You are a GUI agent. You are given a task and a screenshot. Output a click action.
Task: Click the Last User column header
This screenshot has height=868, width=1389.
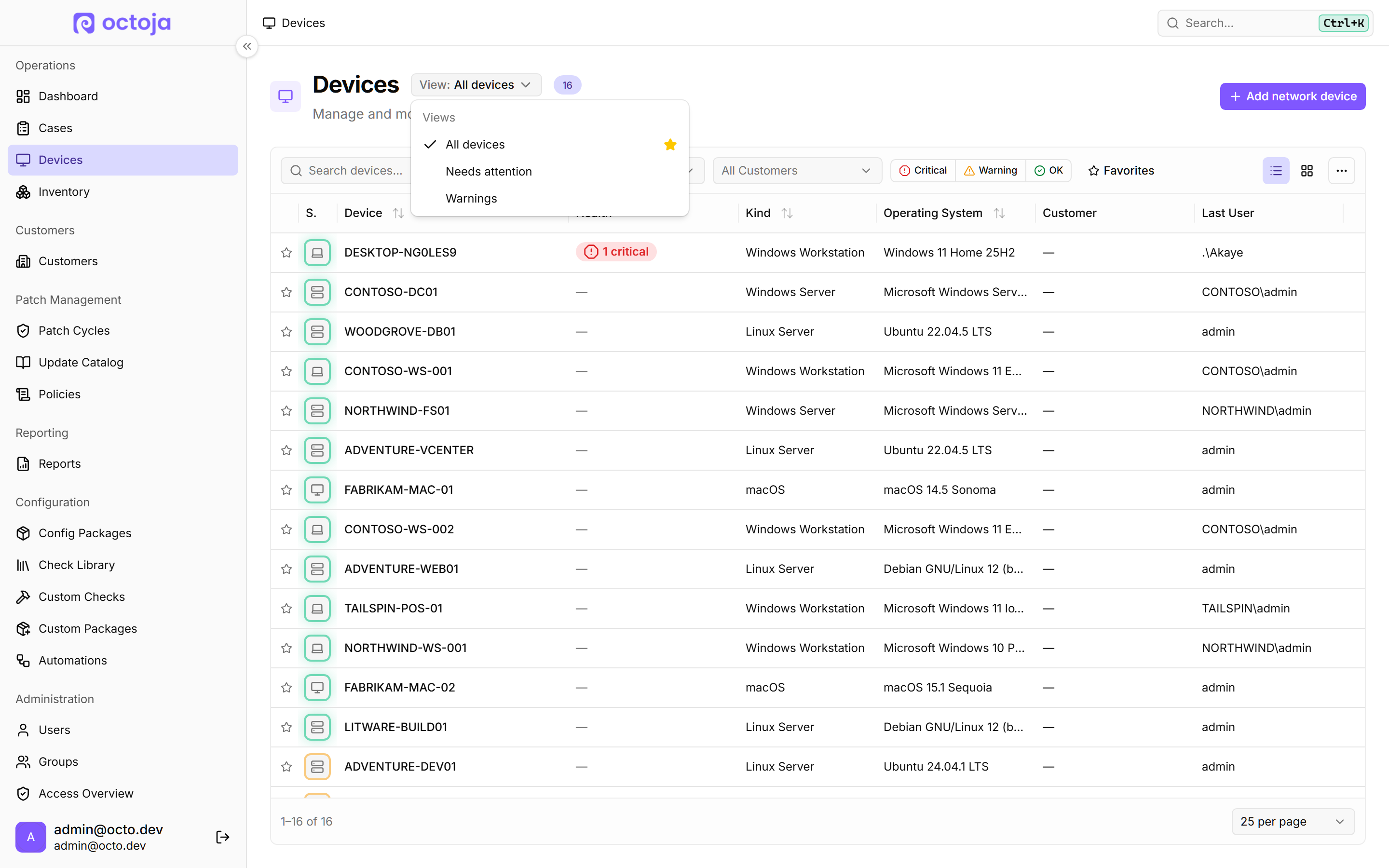click(x=1227, y=213)
